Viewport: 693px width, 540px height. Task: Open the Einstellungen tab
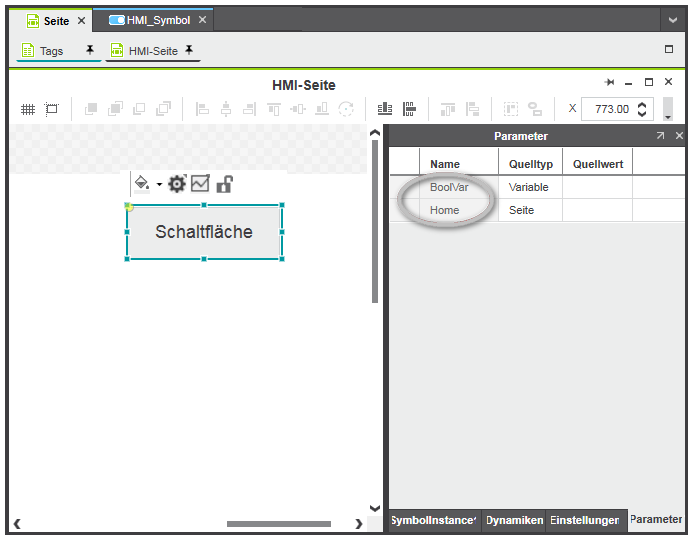(584, 521)
